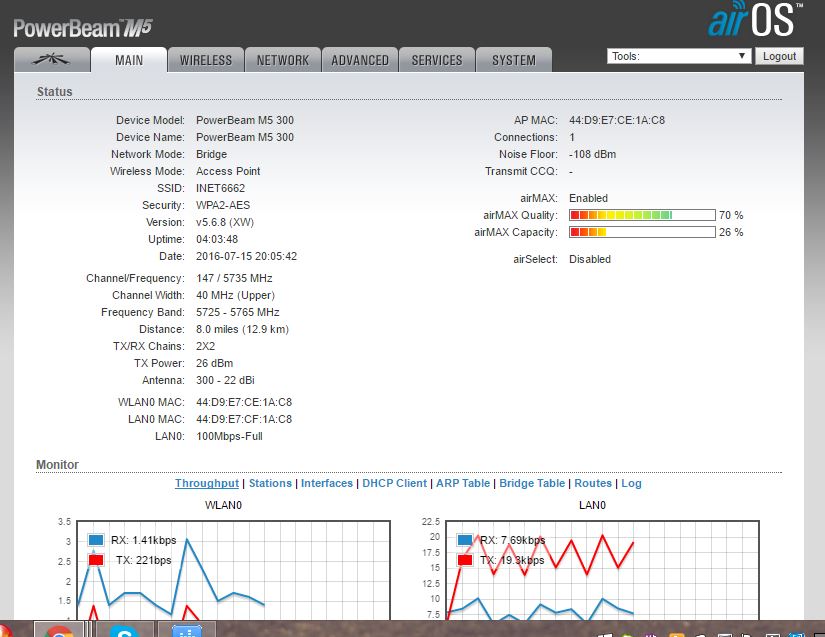Screen dimensions: 825x637
Task: Select the Noise Floor value -108 dBm
Action: (592, 154)
